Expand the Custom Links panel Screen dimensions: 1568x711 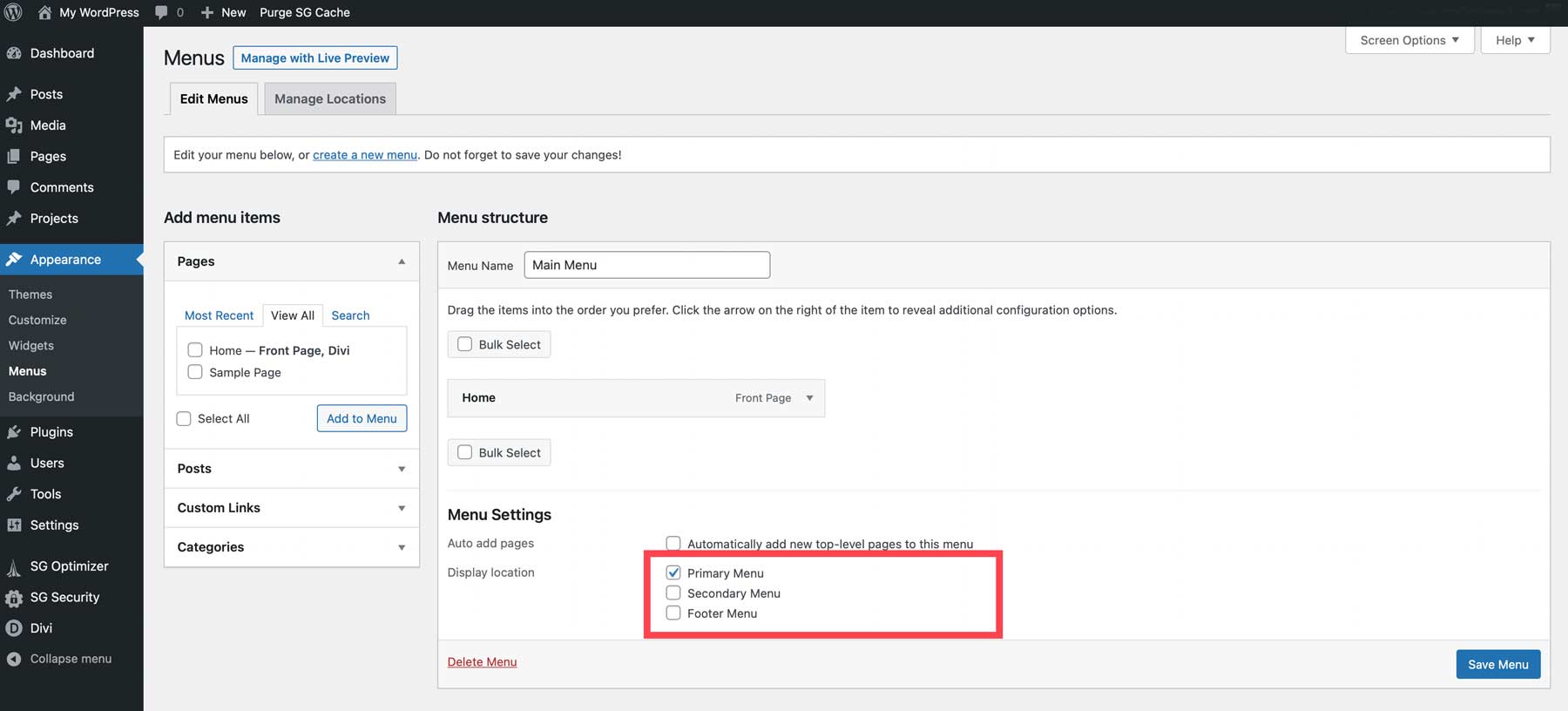pos(402,508)
